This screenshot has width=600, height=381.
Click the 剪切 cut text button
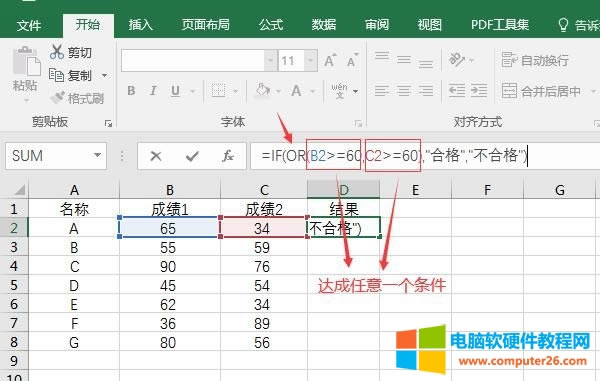(x=80, y=52)
